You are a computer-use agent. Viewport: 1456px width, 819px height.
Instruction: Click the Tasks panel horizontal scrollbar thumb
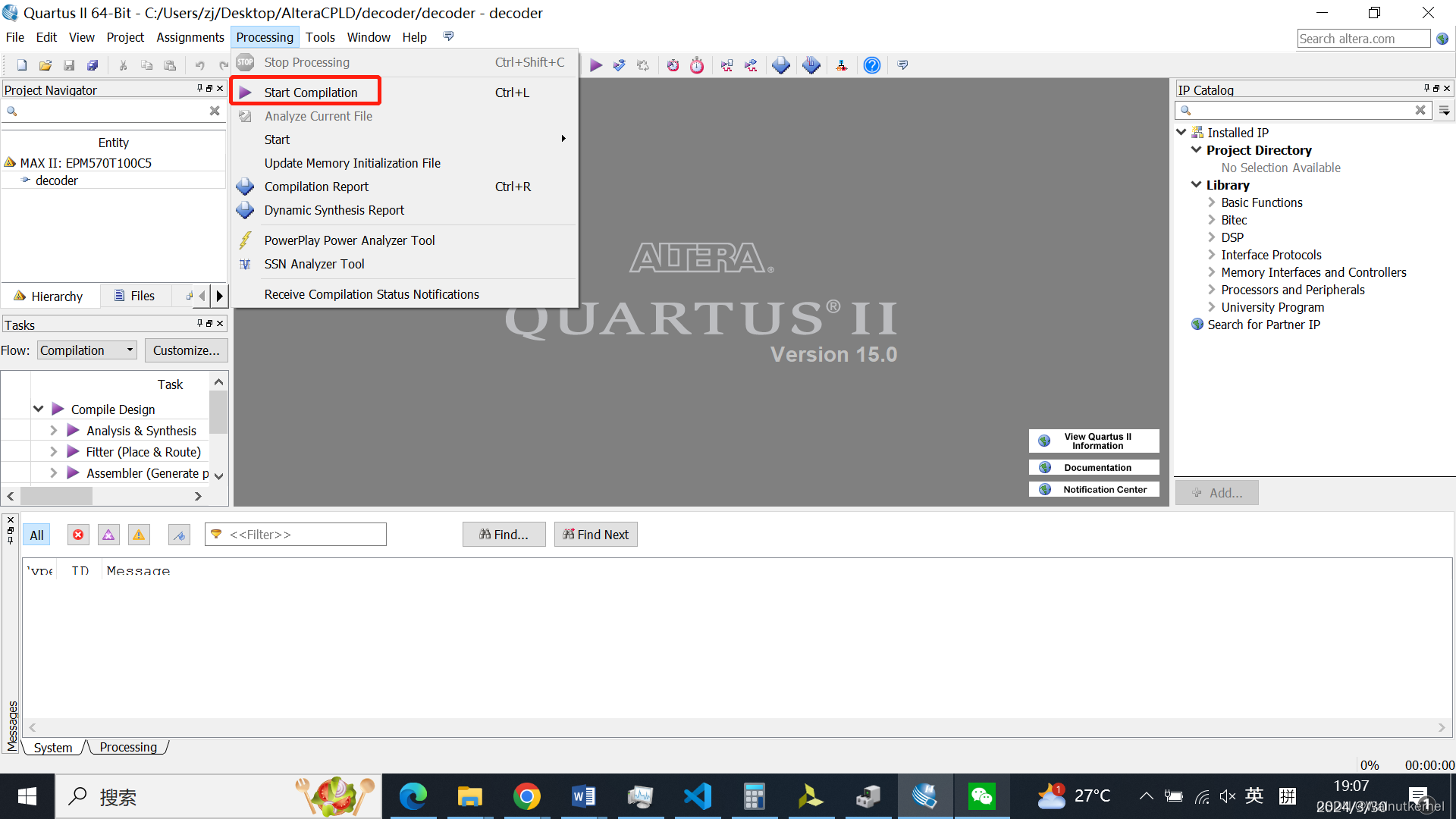click(x=56, y=496)
